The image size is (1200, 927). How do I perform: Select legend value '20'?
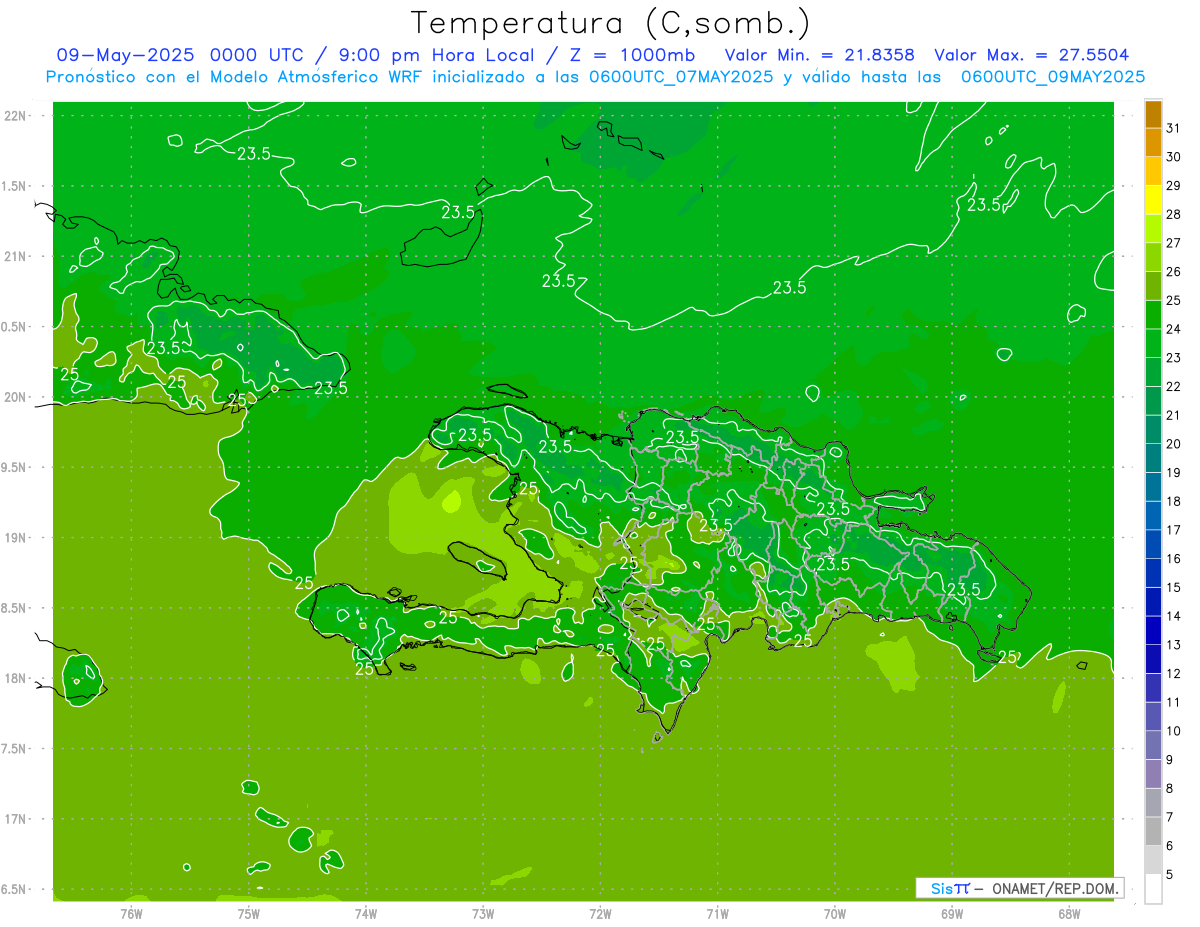[1174, 444]
